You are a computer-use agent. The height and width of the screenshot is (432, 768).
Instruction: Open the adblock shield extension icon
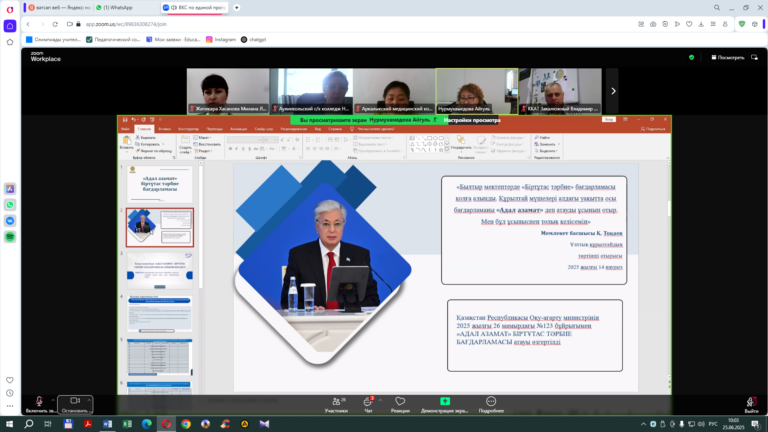tap(742, 24)
